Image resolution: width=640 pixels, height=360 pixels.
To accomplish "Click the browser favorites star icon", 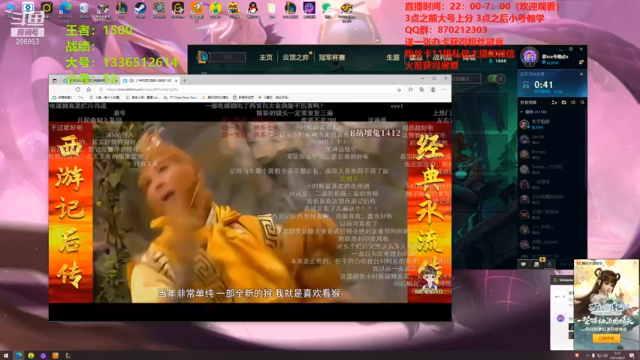I will pyautogui.click(x=410, y=89).
